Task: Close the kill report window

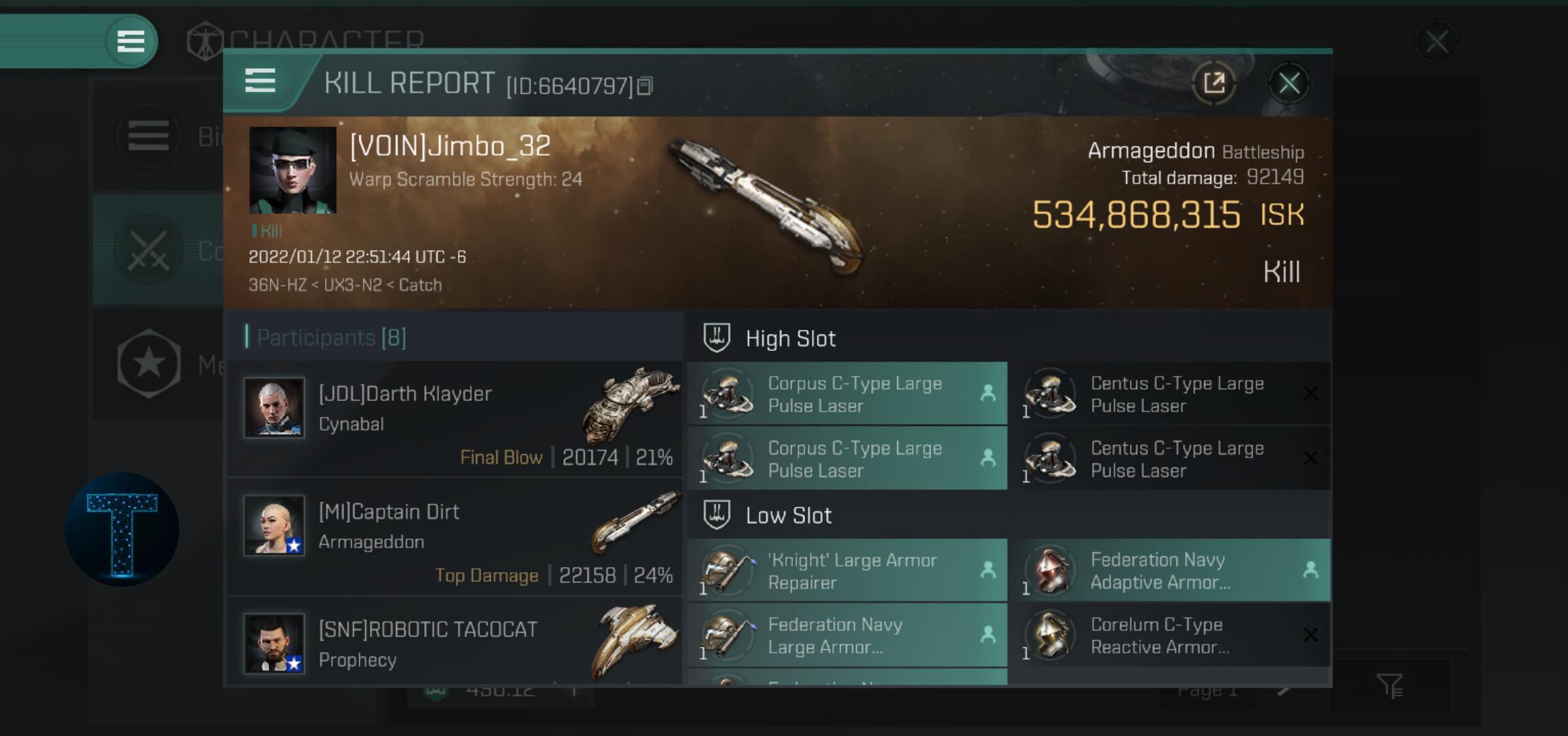Action: pyautogui.click(x=1288, y=83)
